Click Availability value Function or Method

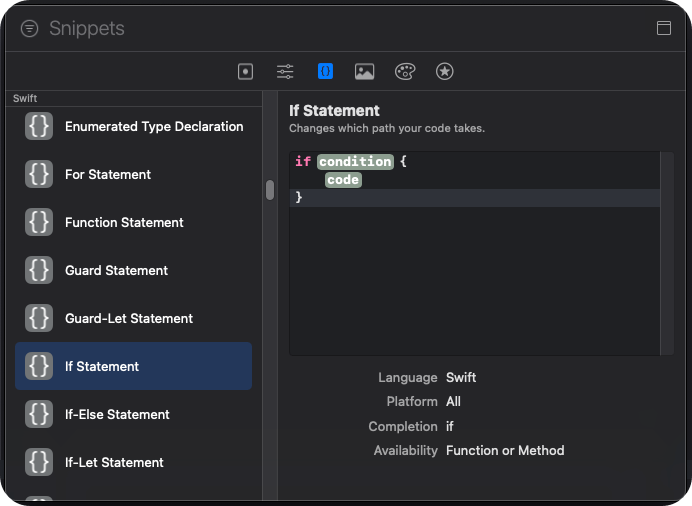(505, 450)
